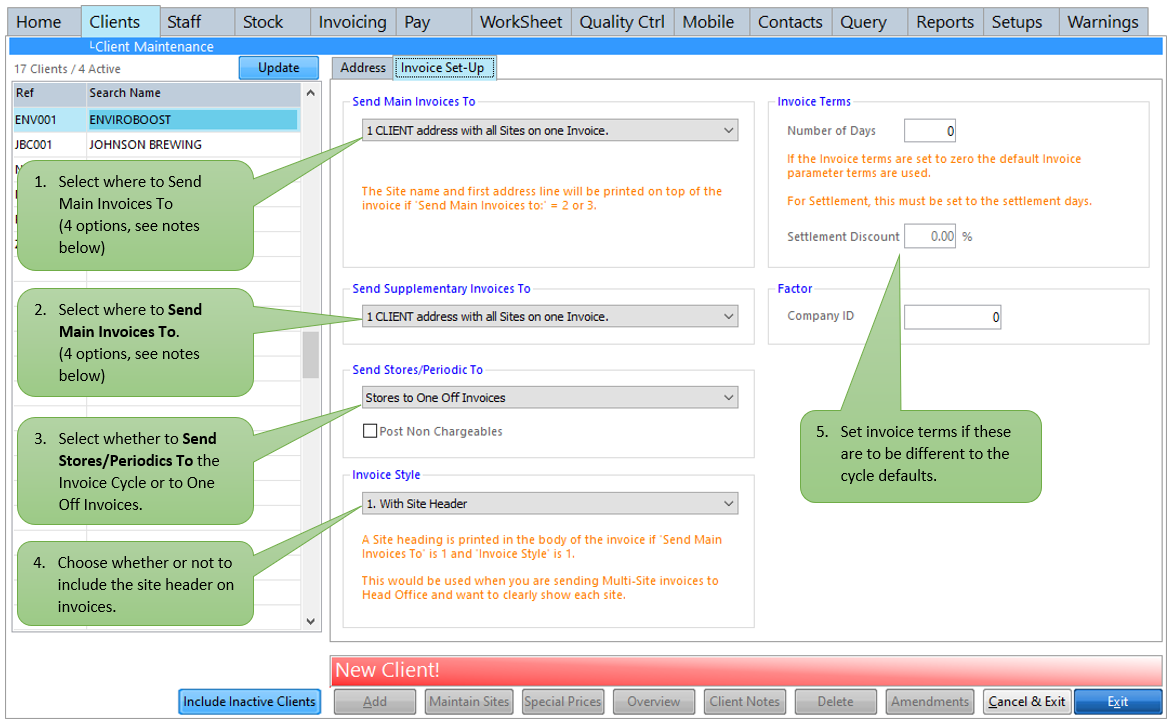Toggle Include Inactive Clients

click(248, 701)
